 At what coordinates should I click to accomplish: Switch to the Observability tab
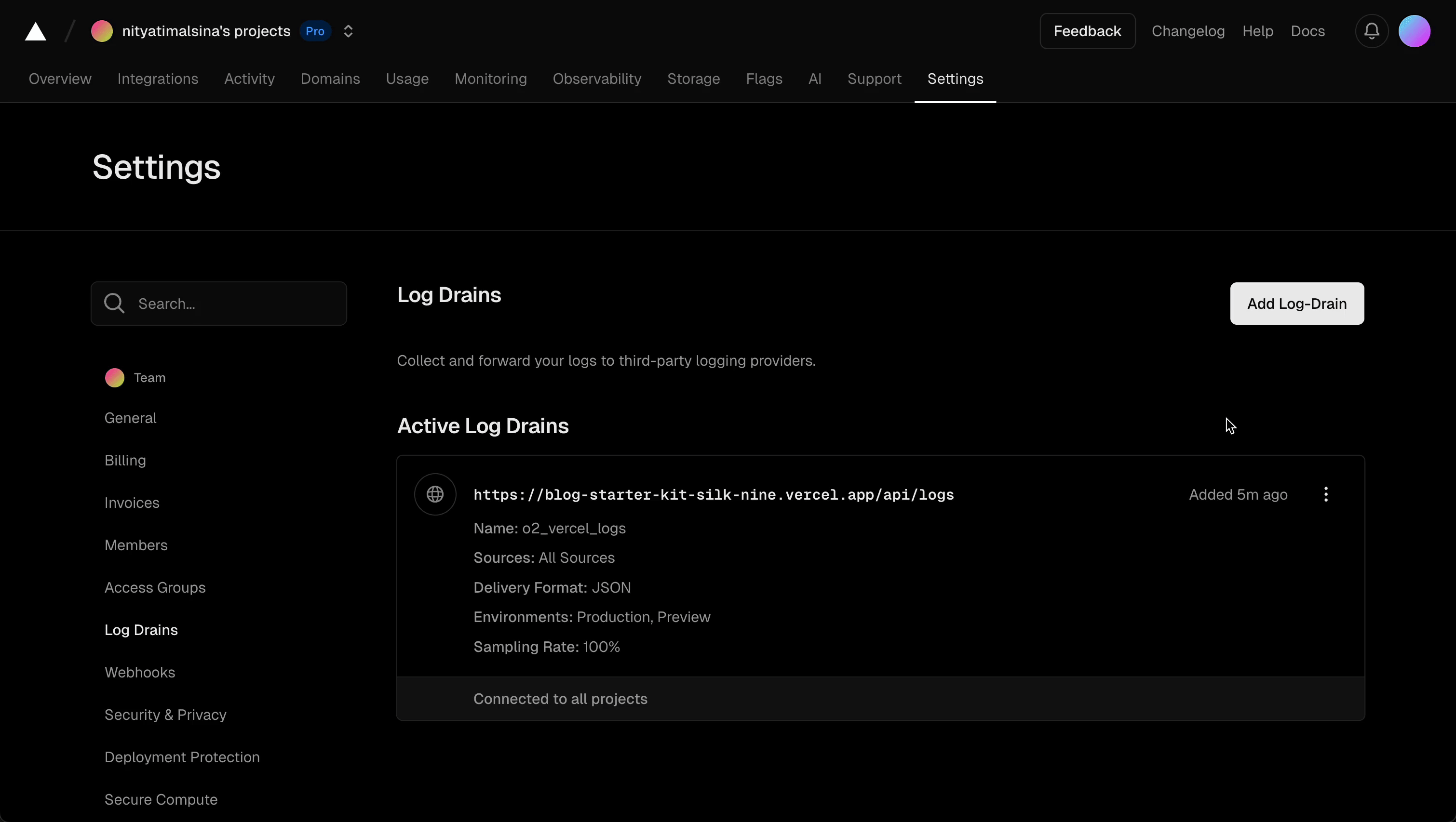pos(597,79)
